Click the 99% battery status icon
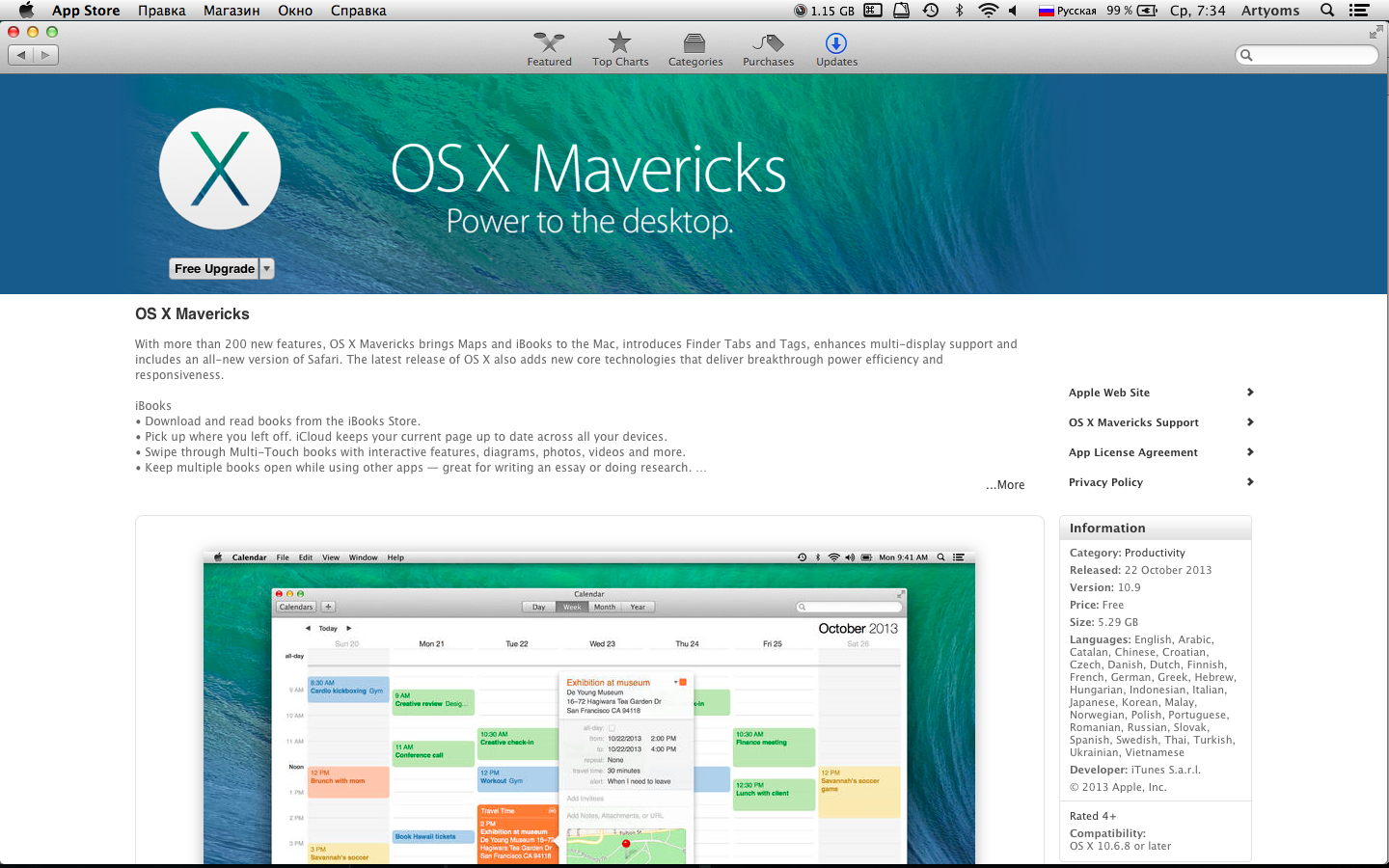Viewport: 1389px width, 868px height. click(x=1132, y=11)
